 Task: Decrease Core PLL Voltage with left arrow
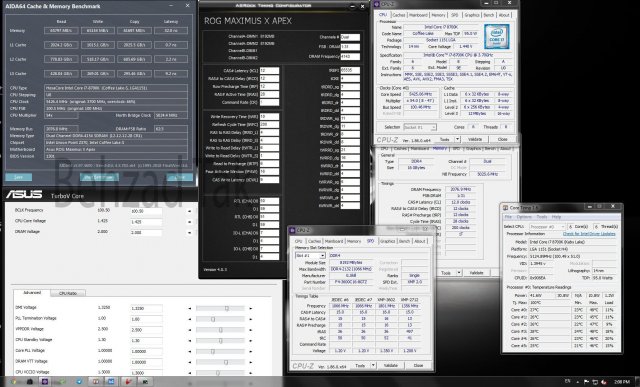coord(190,351)
